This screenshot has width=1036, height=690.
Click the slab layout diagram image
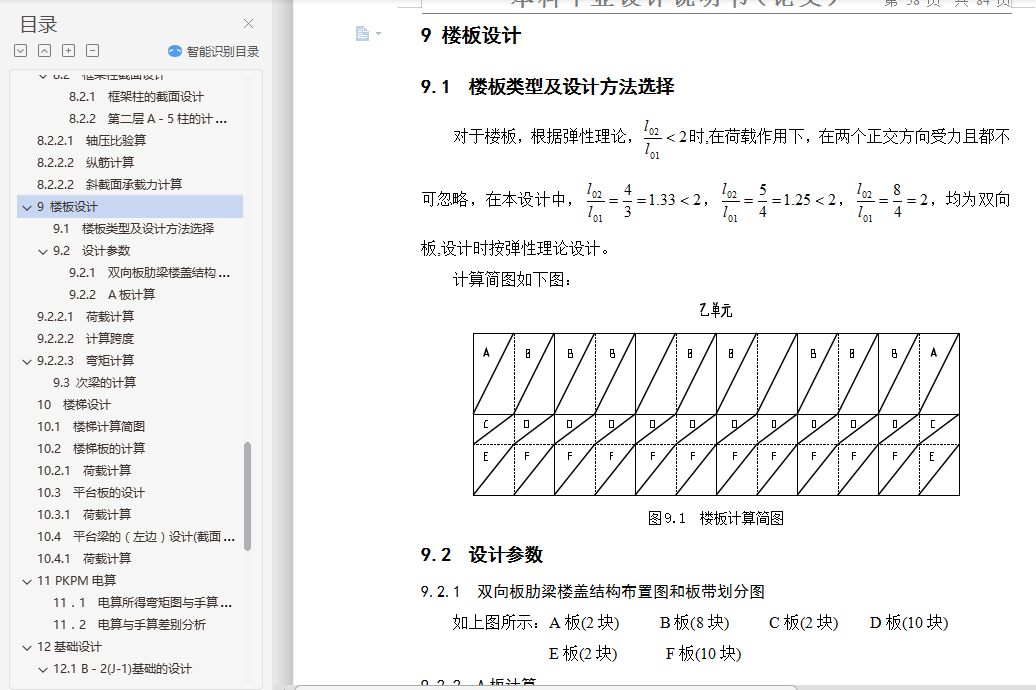point(716,414)
